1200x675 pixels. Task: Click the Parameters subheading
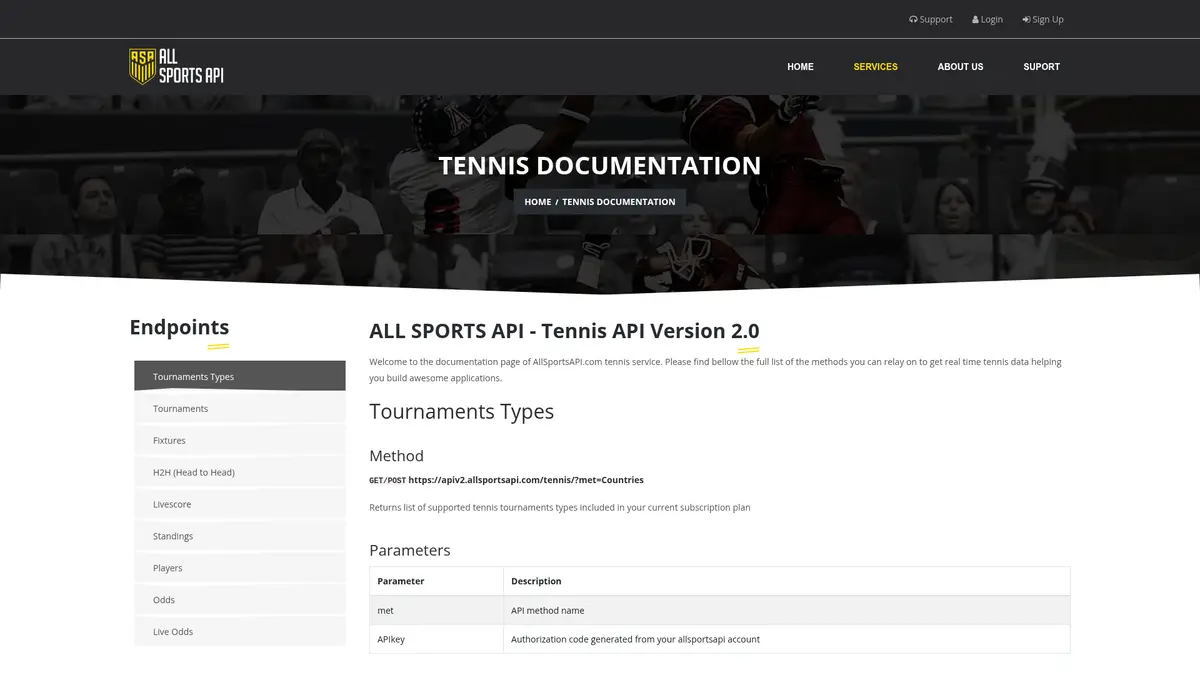410,550
